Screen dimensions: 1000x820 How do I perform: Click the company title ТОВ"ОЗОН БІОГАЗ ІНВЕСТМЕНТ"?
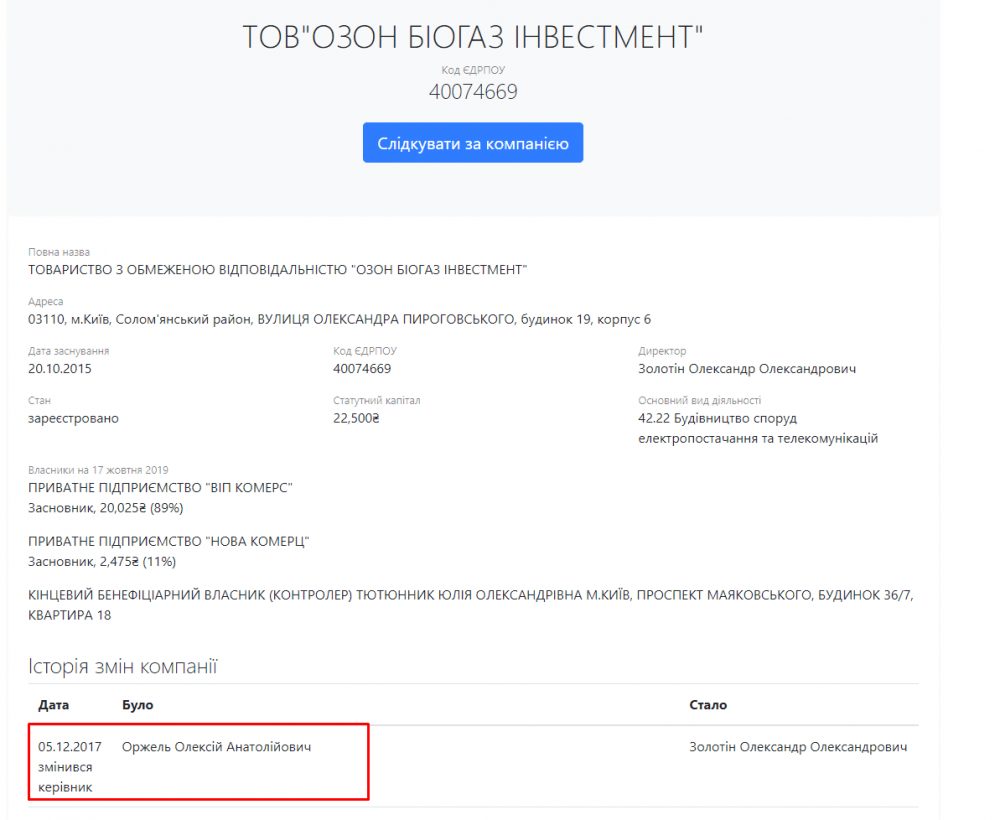[473, 38]
